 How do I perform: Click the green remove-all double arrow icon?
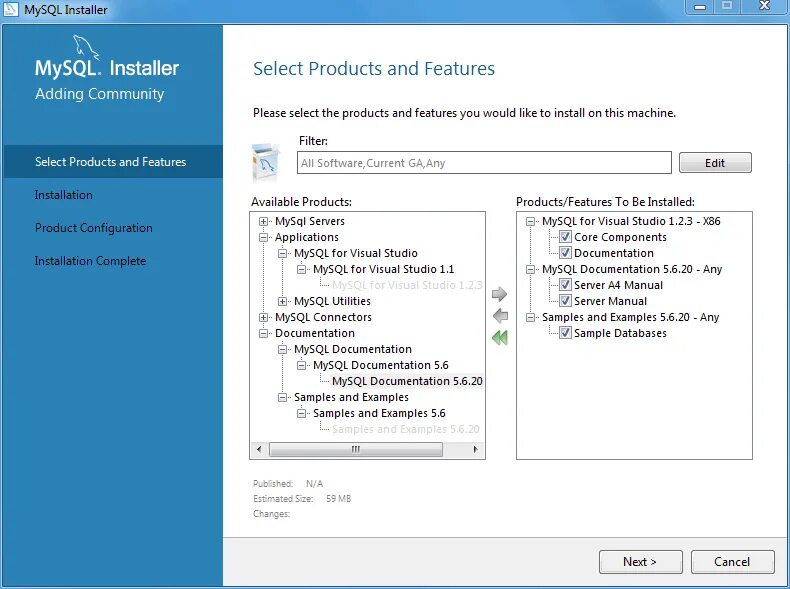(x=500, y=338)
